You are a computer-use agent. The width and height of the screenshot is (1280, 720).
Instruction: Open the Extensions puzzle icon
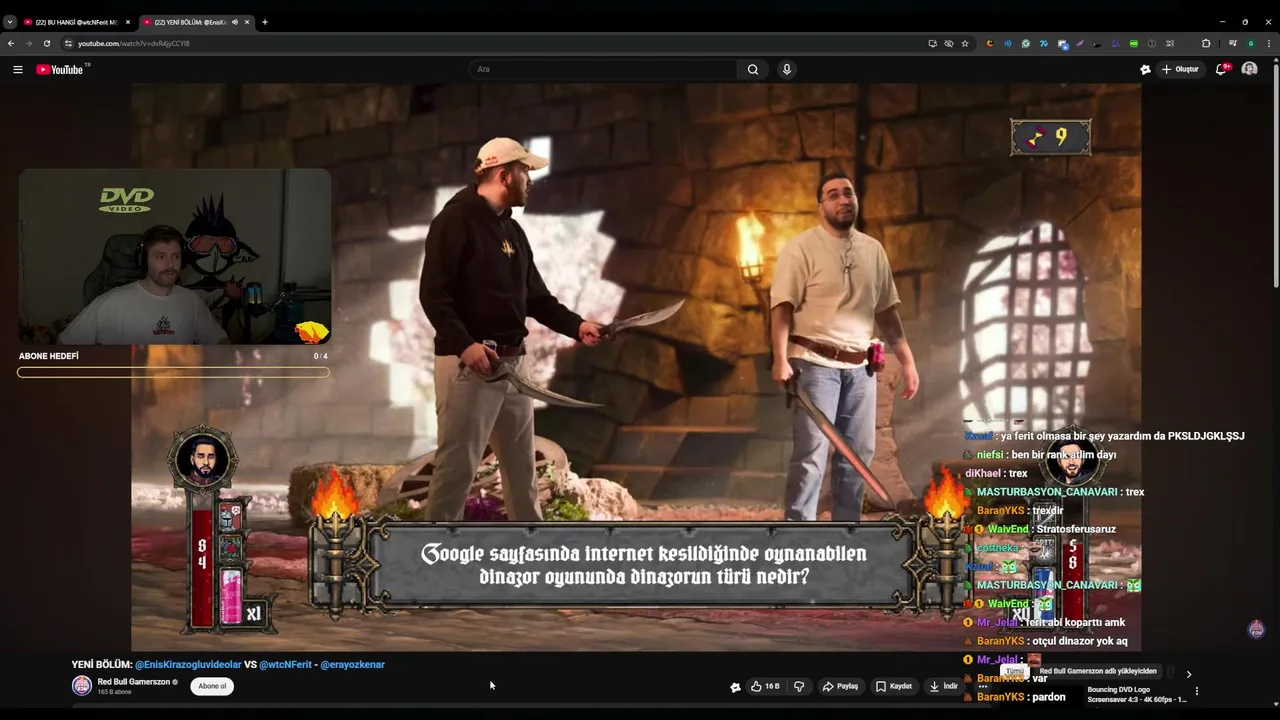1206,43
